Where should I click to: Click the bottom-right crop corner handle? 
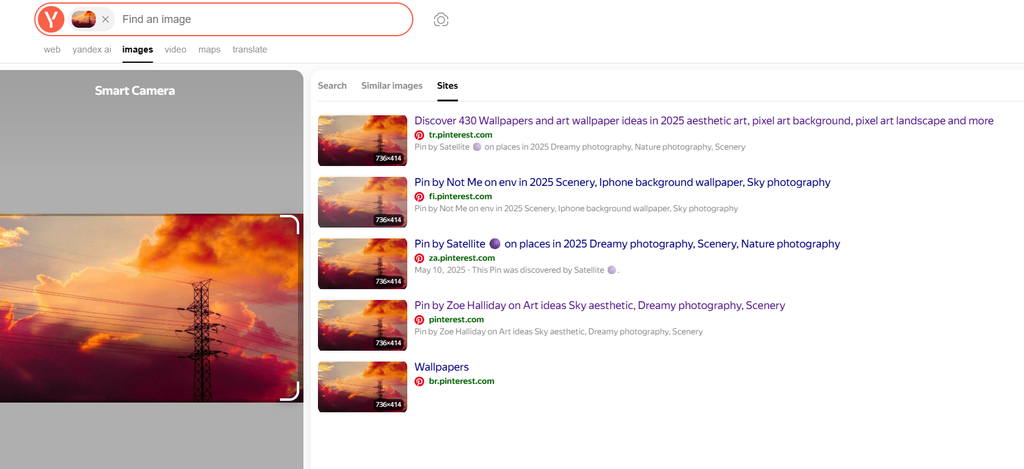pyautogui.click(x=291, y=392)
